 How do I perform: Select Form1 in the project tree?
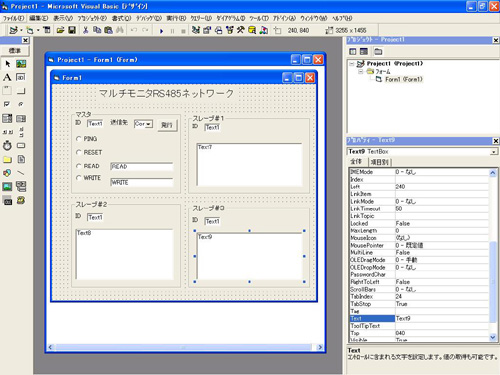[404, 79]
